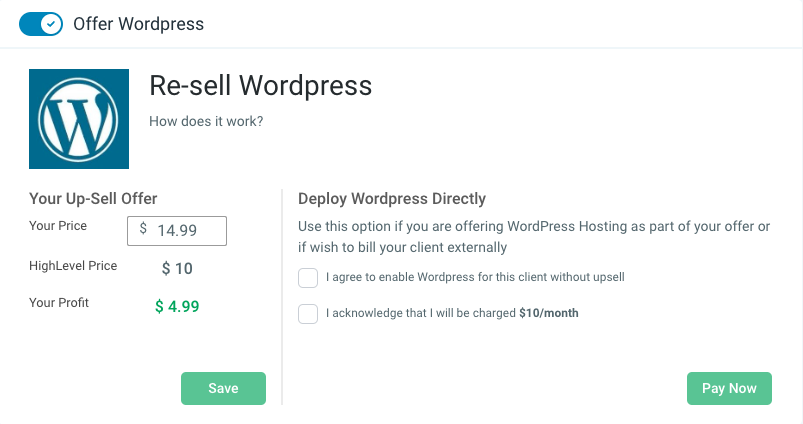The width and height of the screenshot is (803, 424).
Task: Open the 'How does it work?' link
Action: click(206, 121)
